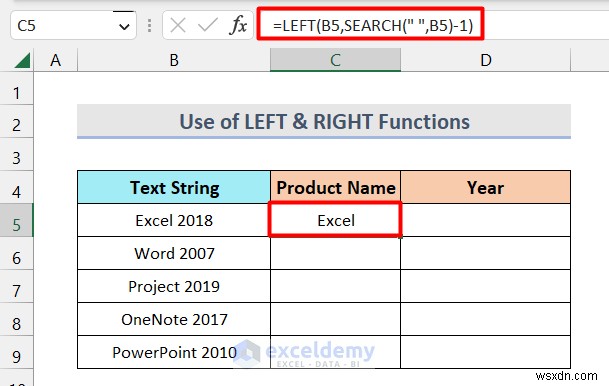This screenshot has height=386, width=609.
Task: Click the 'Year' header cell
Action: click(485, 187)
